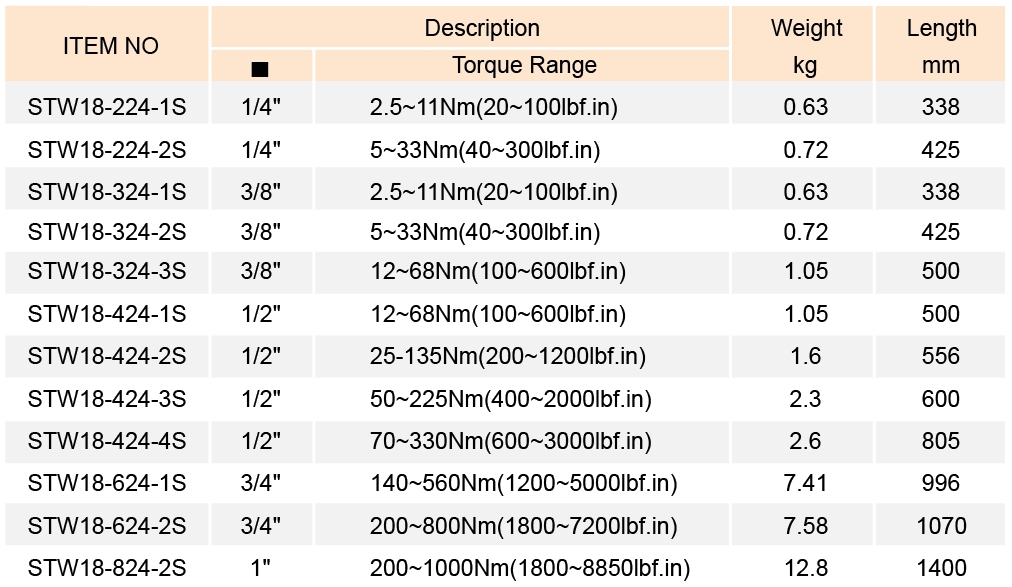1012x587 pixels.
Task: Click the black square drive size icon
Action: (x=261, y=69)
